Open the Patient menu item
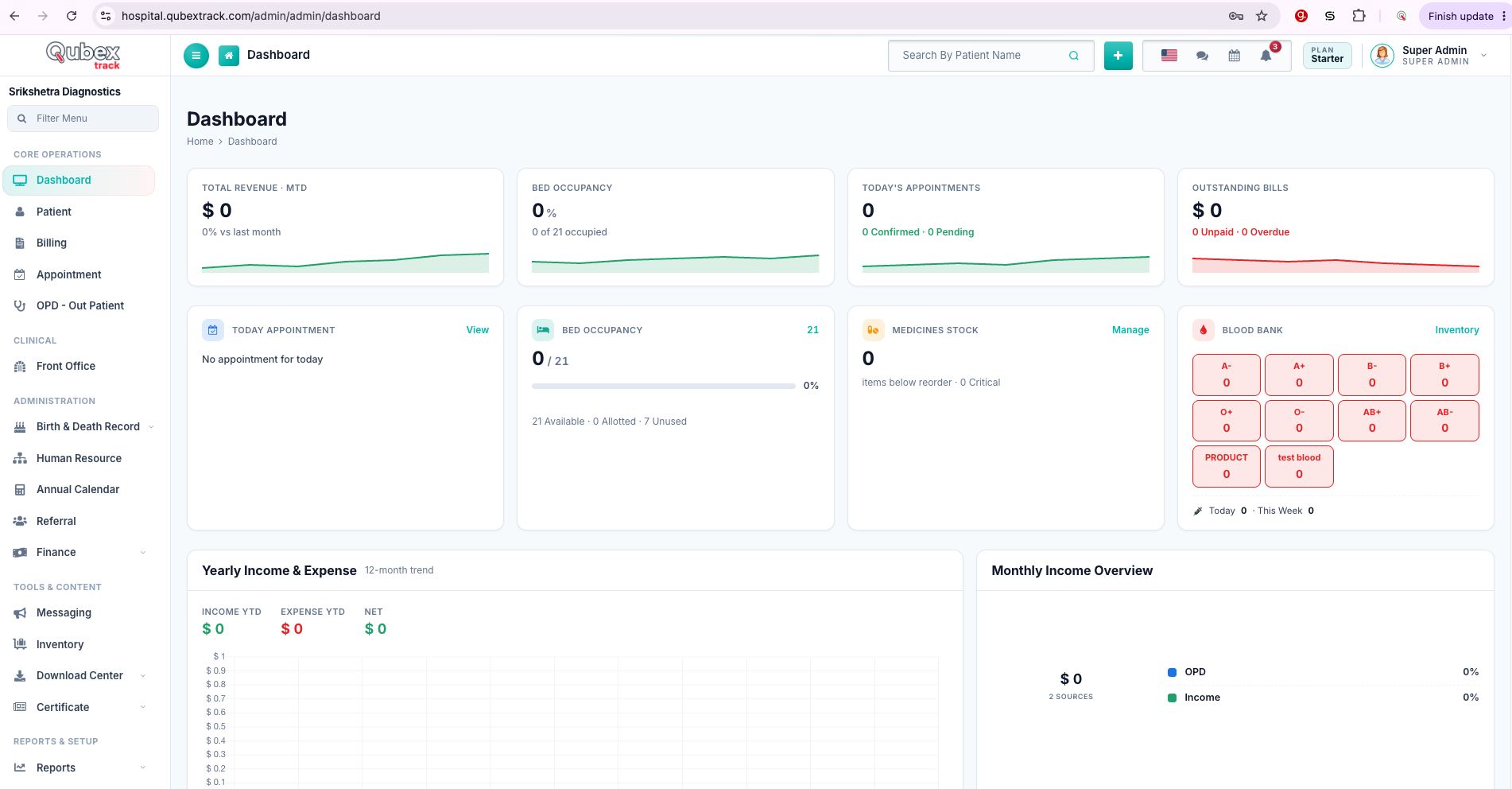The image size is (1512, 789). [x=79, y=212]
